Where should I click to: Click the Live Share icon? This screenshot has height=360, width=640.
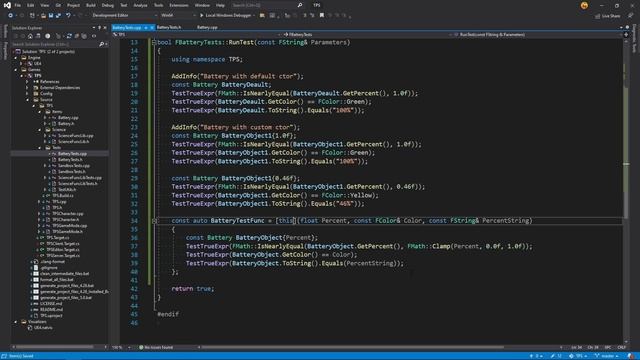(597, 16)
